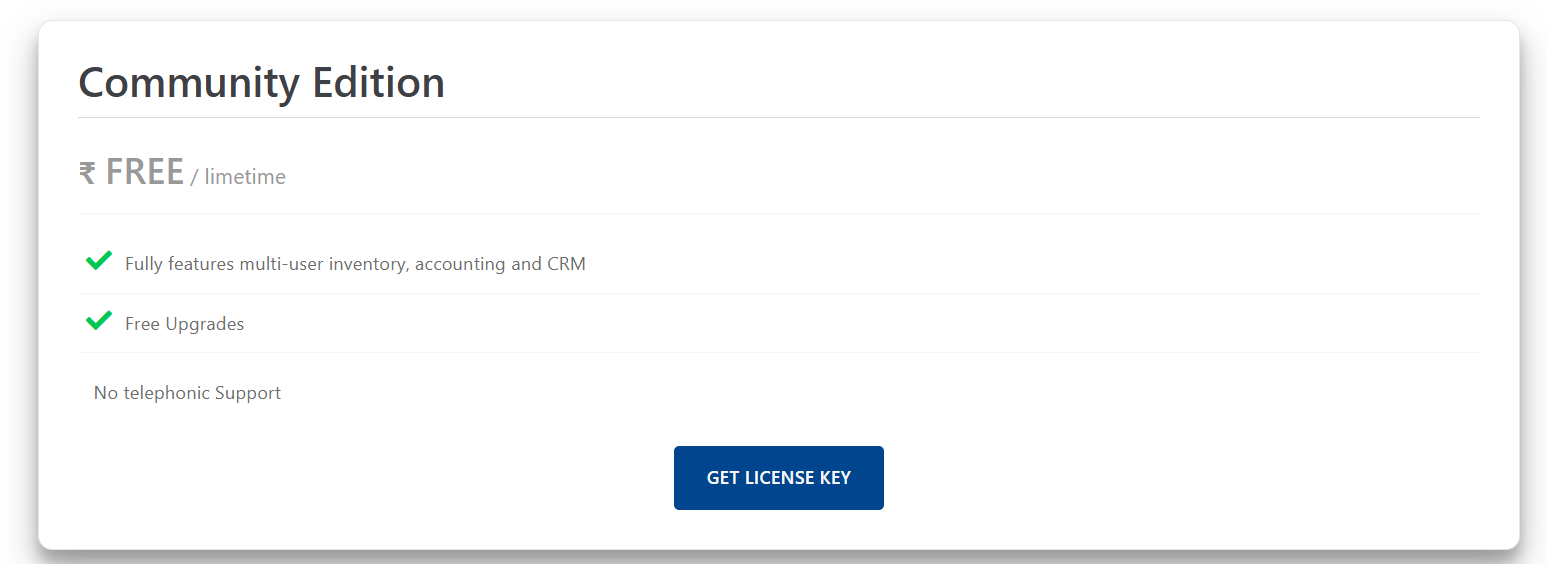This screenshot has width=1547, height=564.
Task: Click the rupee currency symbol
Action: pos(87,174)
